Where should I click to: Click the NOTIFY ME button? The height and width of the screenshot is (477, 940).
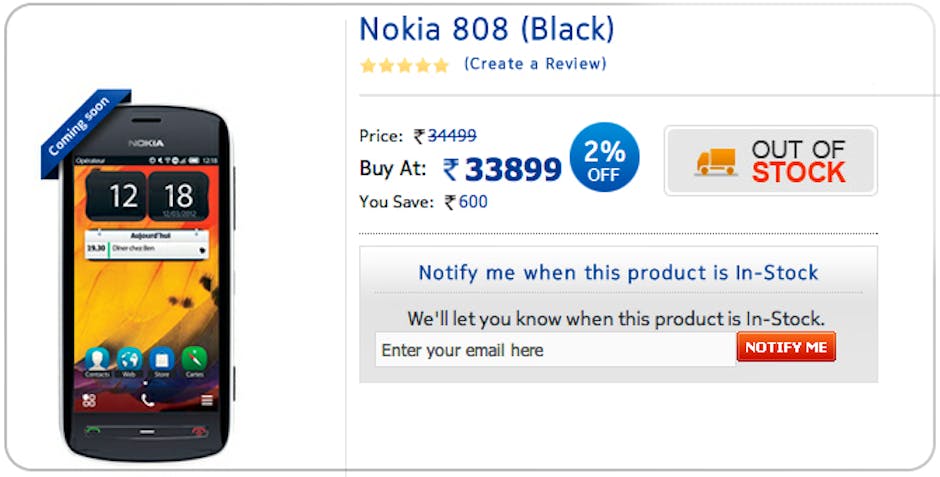click(786, 347)
